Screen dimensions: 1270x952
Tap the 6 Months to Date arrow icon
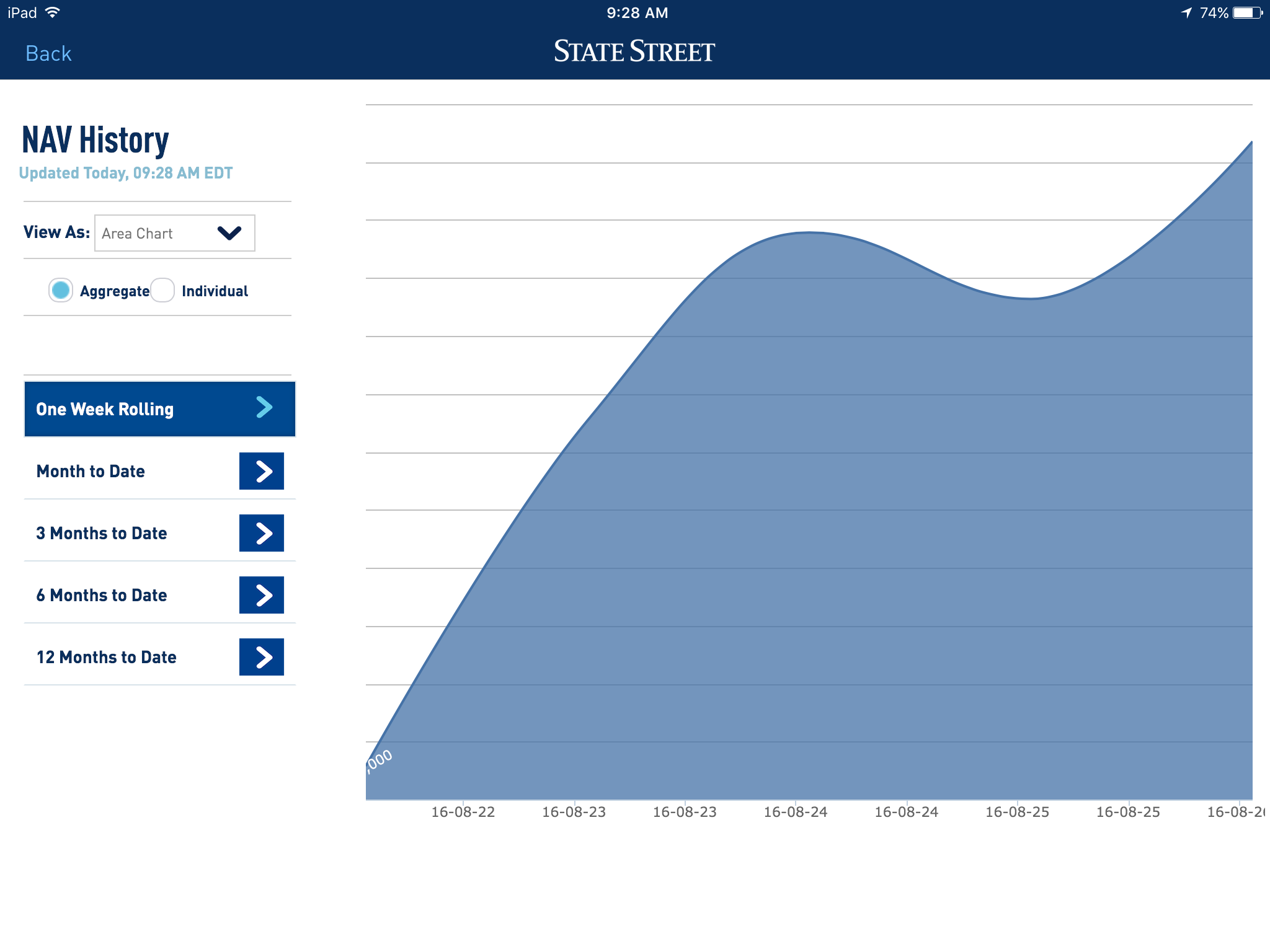261,595
